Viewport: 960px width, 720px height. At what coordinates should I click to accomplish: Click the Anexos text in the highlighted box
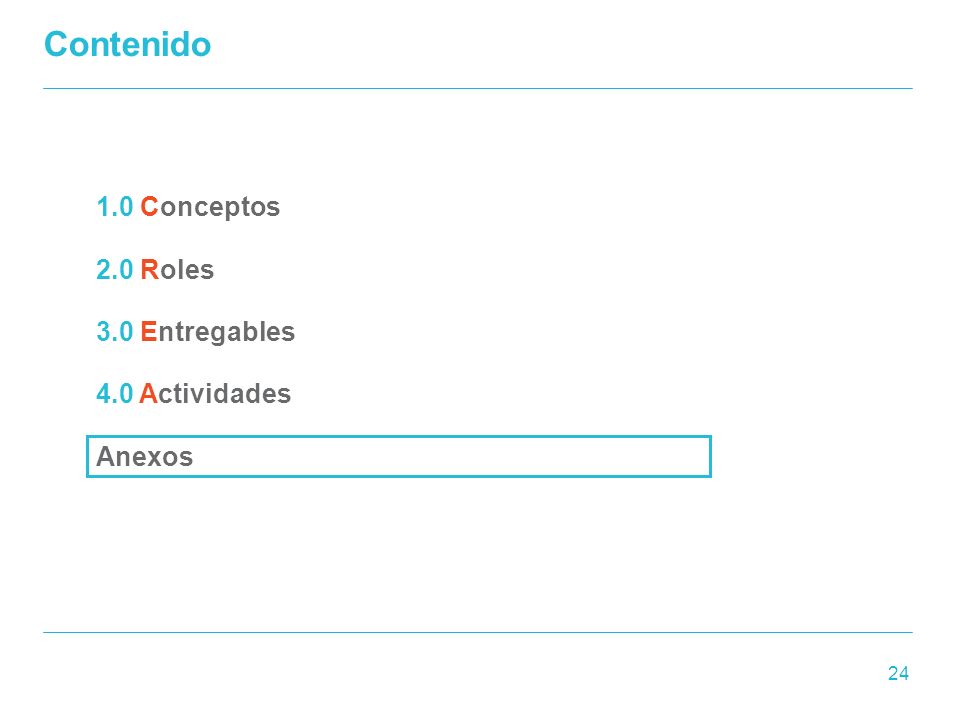[x=144, y=457]
